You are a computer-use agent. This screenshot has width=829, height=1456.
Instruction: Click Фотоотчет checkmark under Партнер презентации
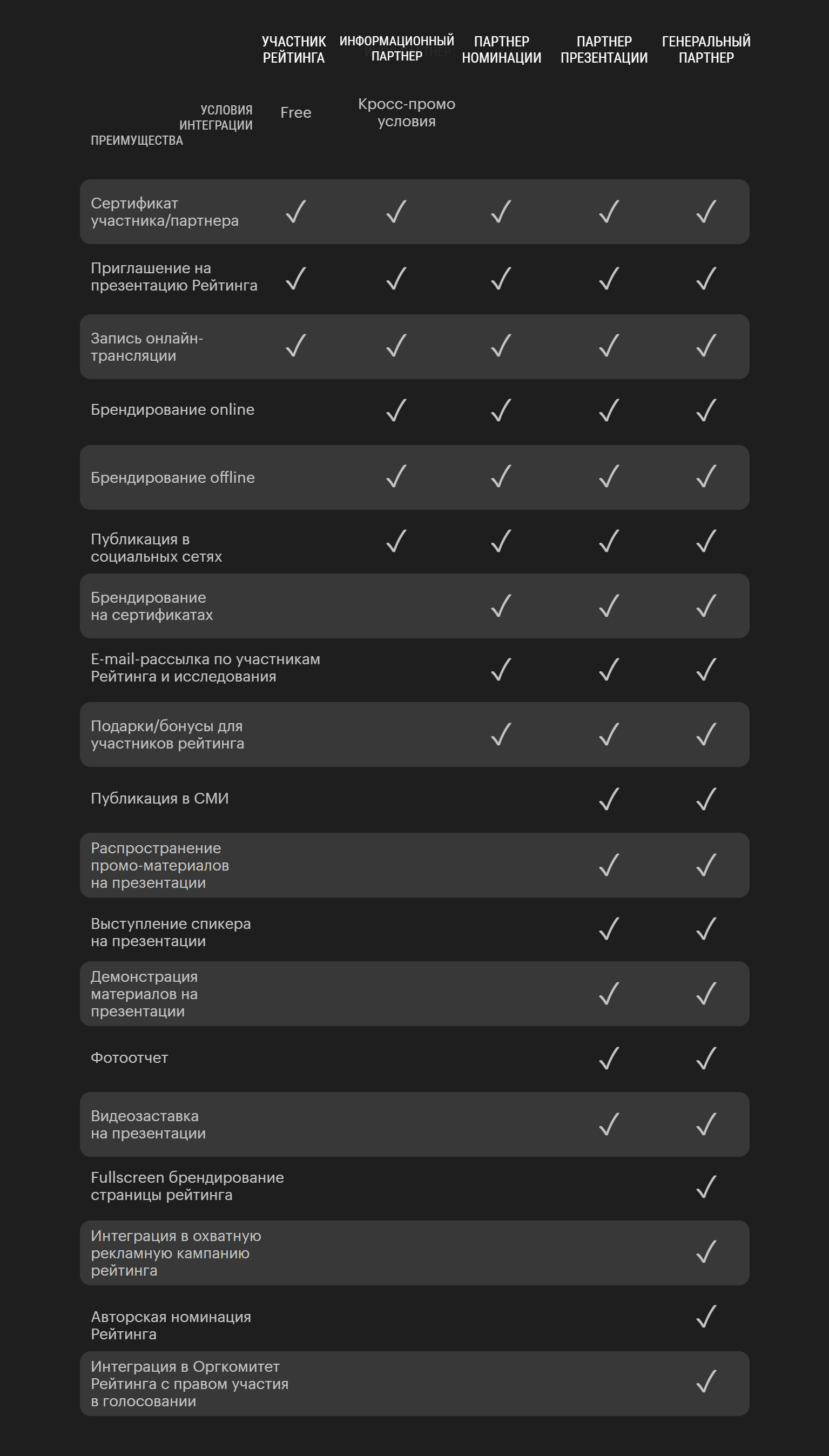coord(609,1059)
